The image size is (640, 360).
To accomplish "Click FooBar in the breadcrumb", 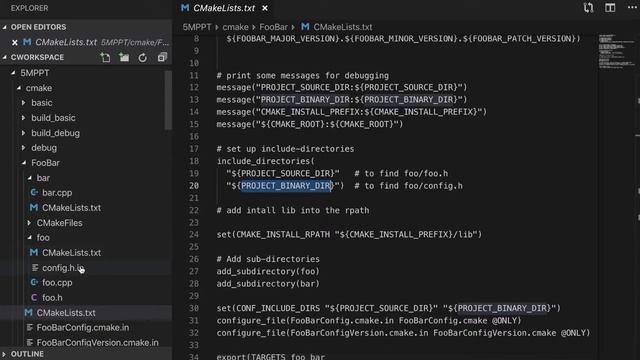I will [273, 27].
